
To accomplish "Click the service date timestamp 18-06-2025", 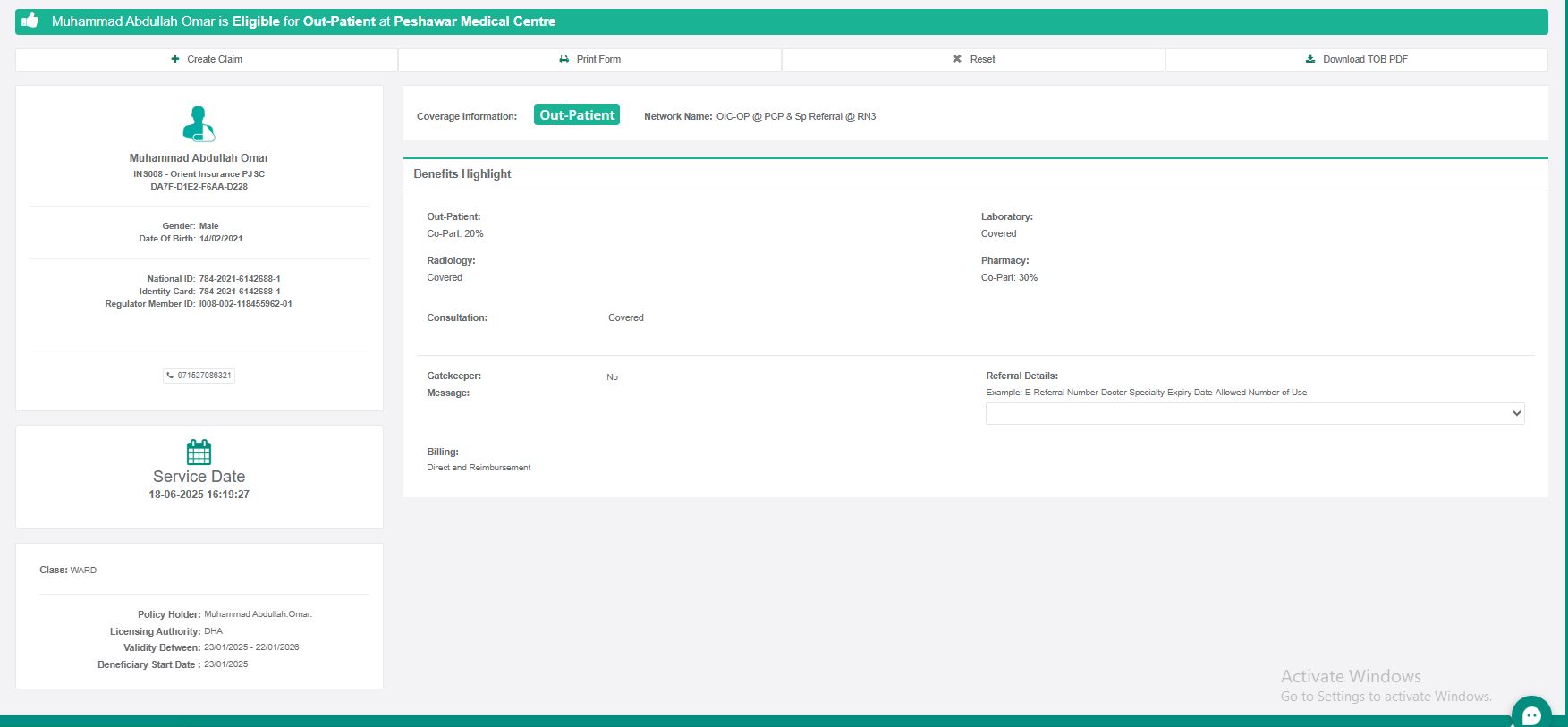I will [199, 495].
